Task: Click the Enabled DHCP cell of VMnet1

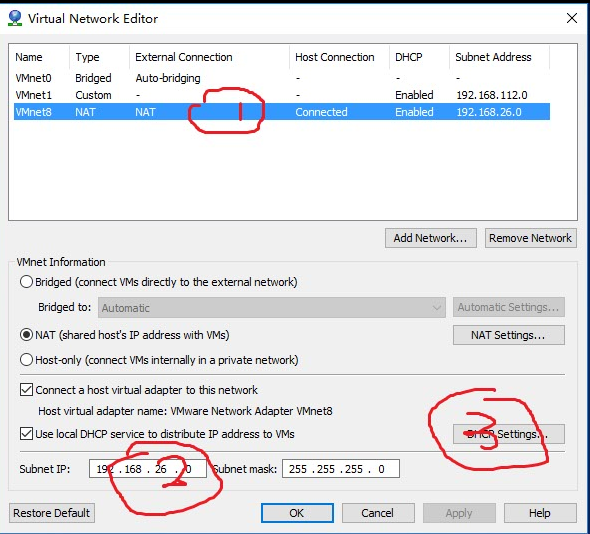Action: [x=414, y=95]
